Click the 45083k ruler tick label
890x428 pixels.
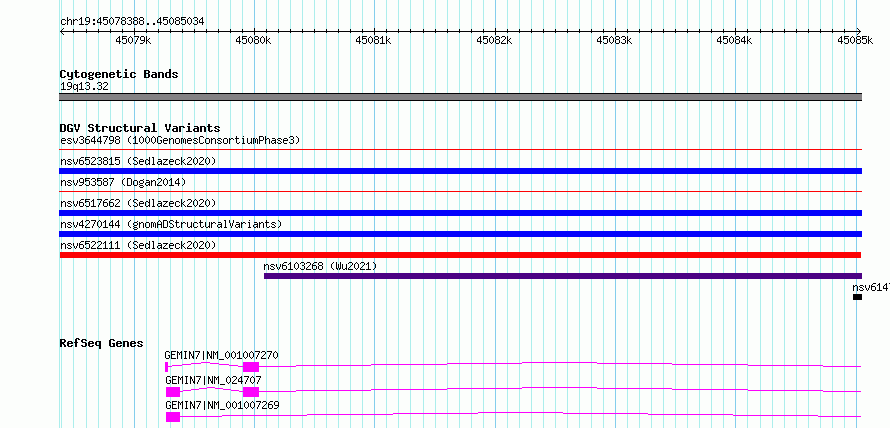615,40
